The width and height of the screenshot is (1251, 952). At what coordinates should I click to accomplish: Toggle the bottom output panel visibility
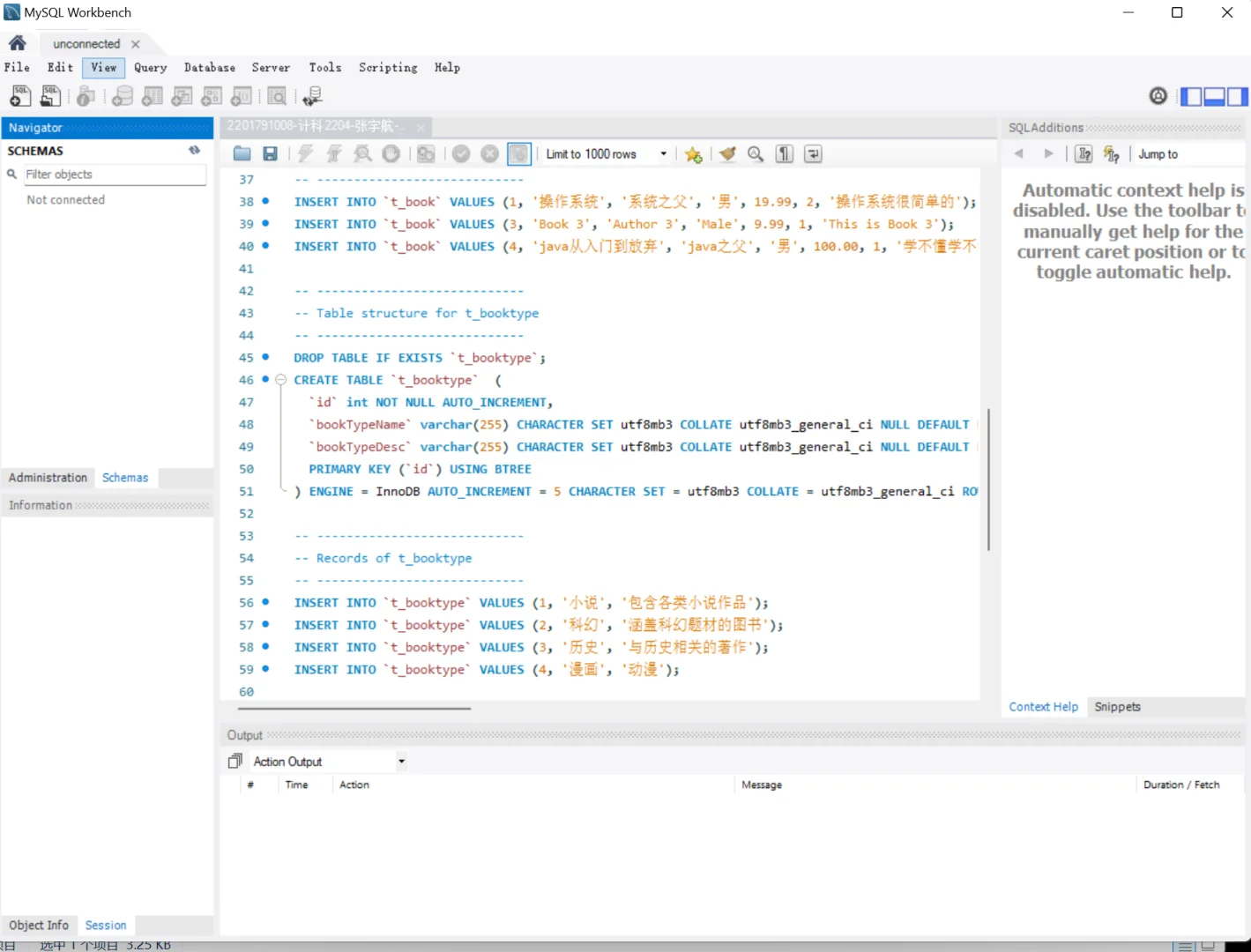(1214, 97)
